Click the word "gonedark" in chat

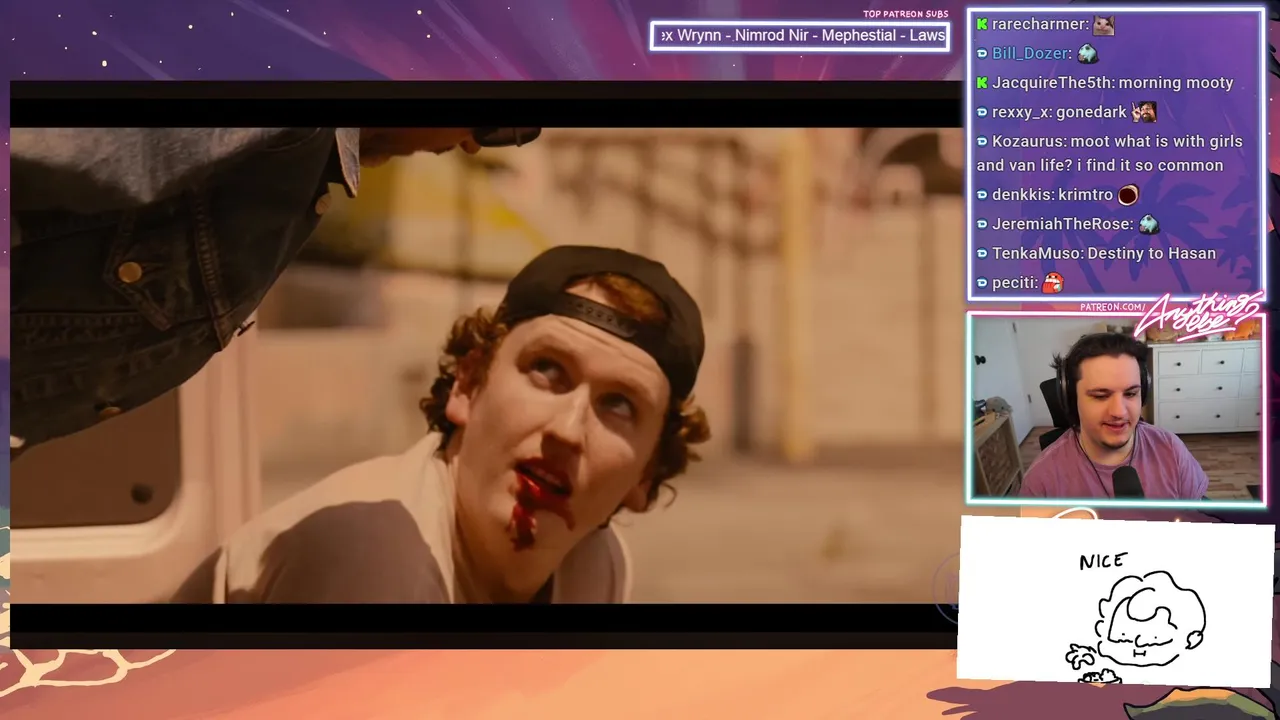pyautogui.click(x=1092, y=112)
